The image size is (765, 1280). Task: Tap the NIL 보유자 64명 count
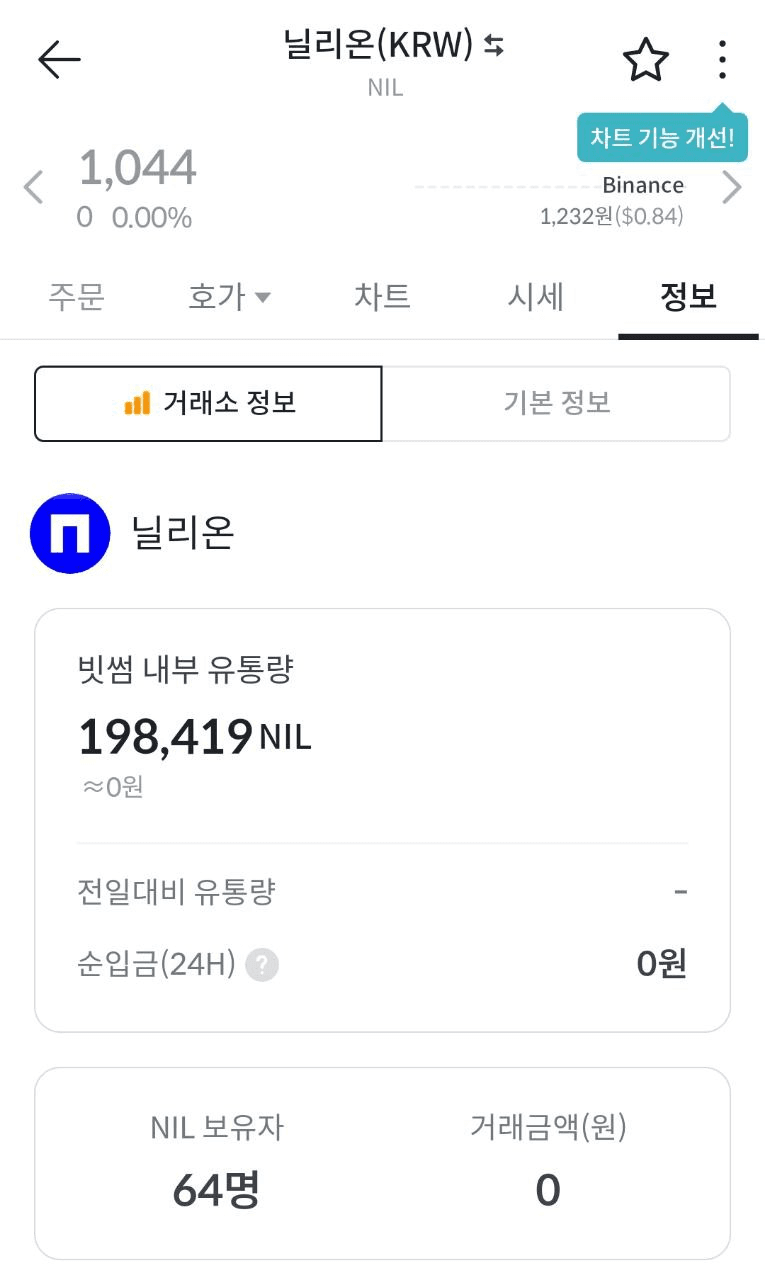coord(216,1190)
